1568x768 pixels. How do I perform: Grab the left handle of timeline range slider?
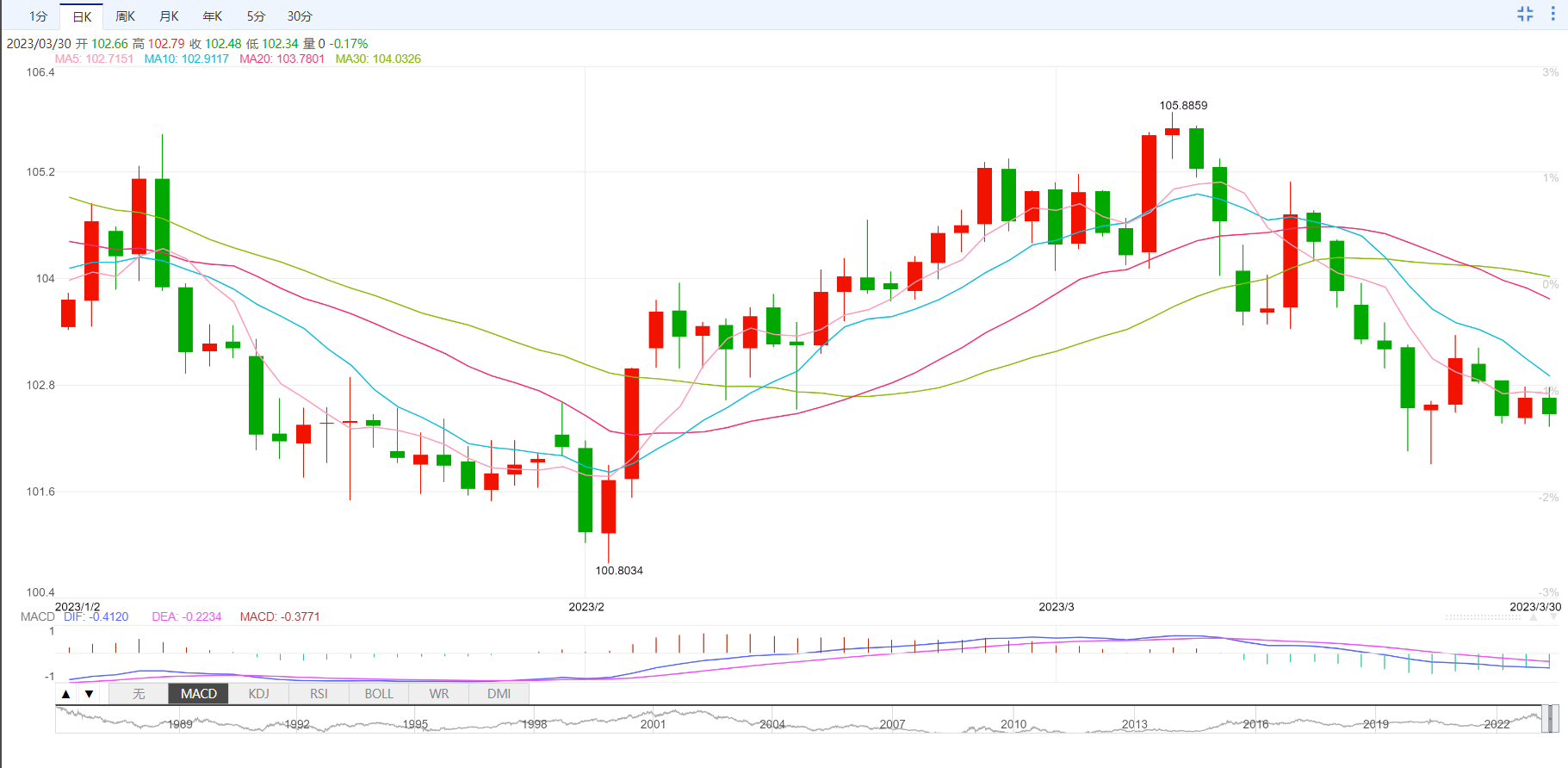pyautogui.click(x=1546, y=719)
